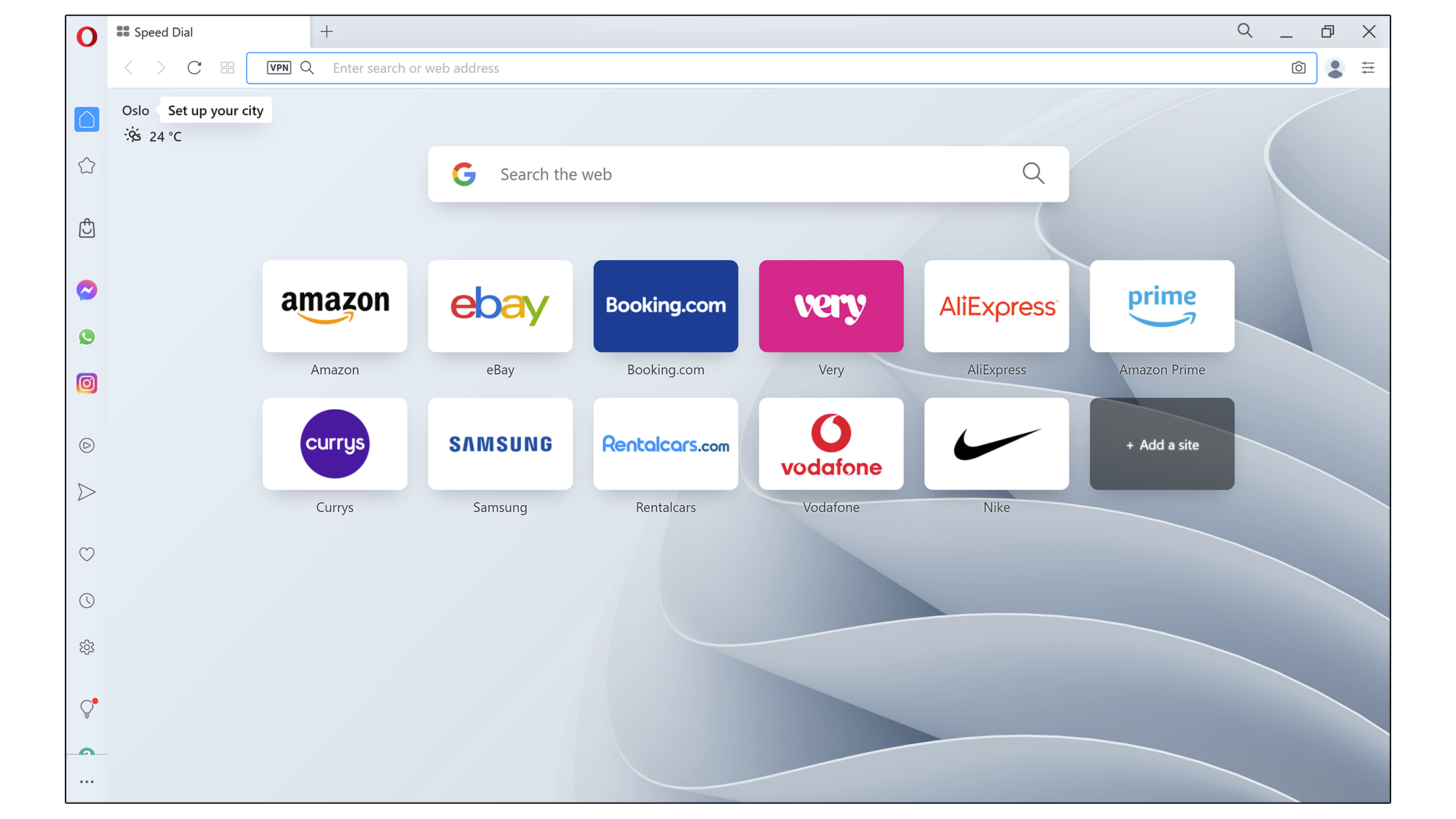Click the Opera Home/Speed Dial icon
1456x819 pixels.
(87, 117)
